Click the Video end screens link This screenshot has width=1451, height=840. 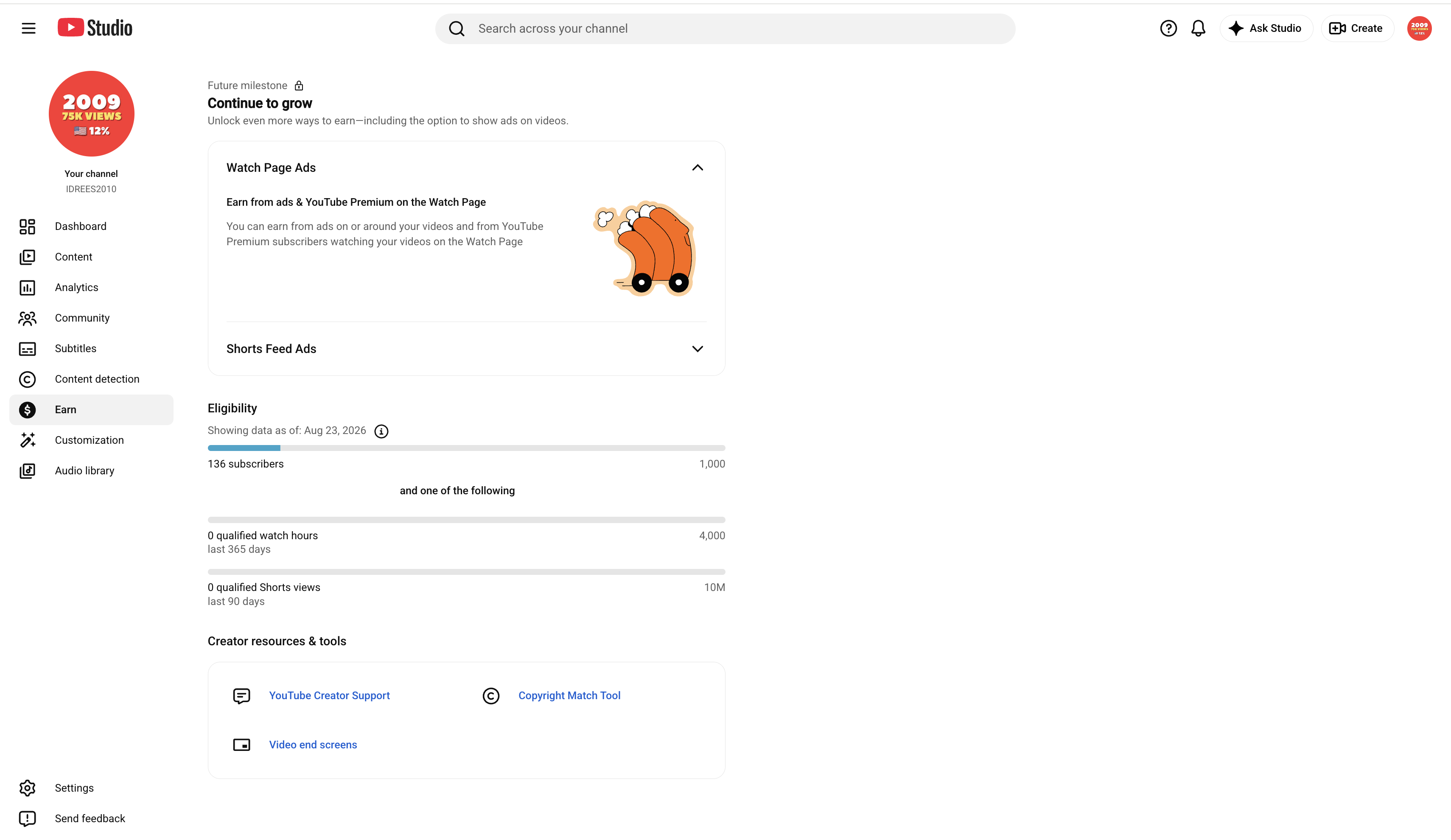coord(313,745)
